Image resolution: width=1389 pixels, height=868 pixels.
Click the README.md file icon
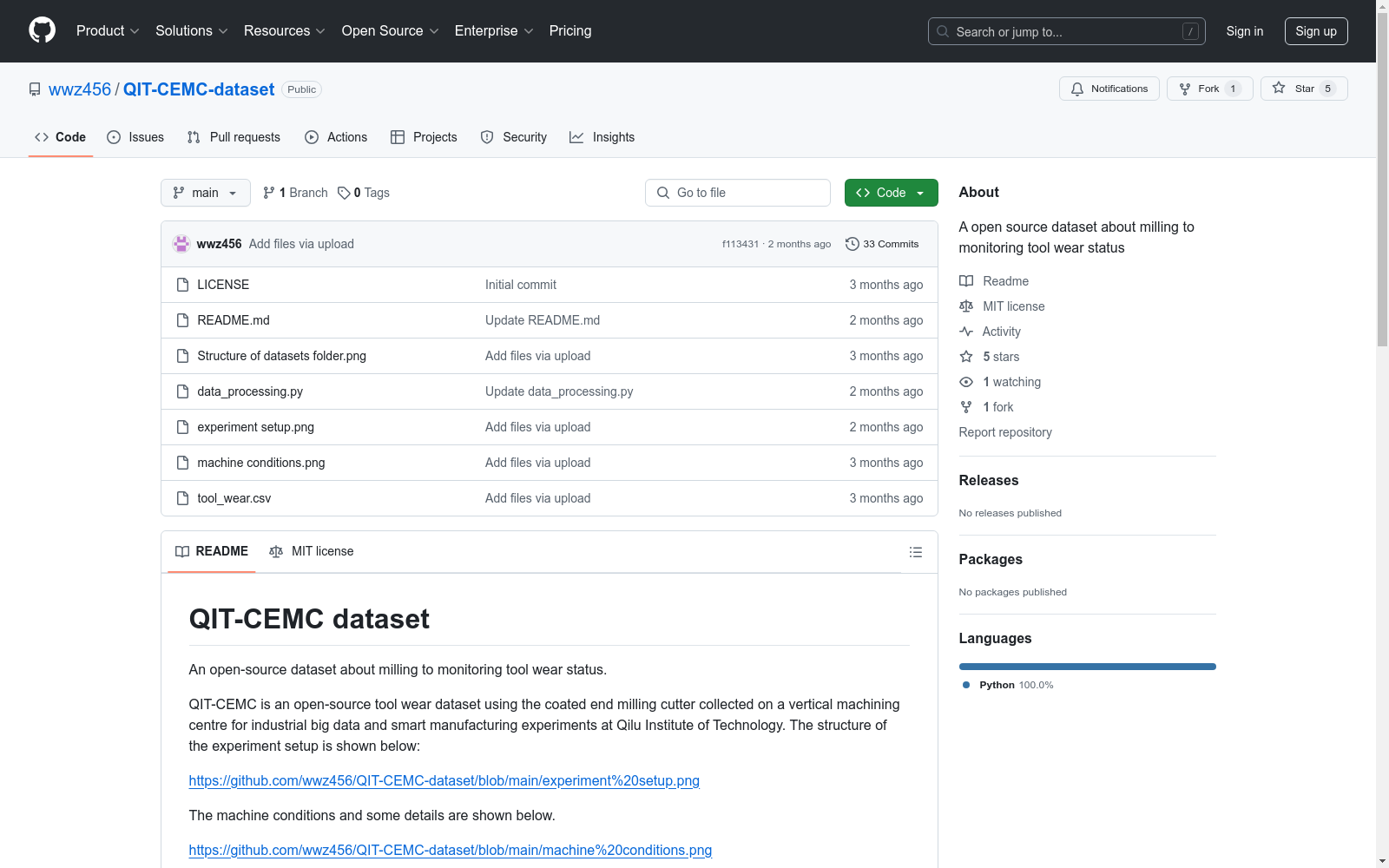click(x=182, y=320)
